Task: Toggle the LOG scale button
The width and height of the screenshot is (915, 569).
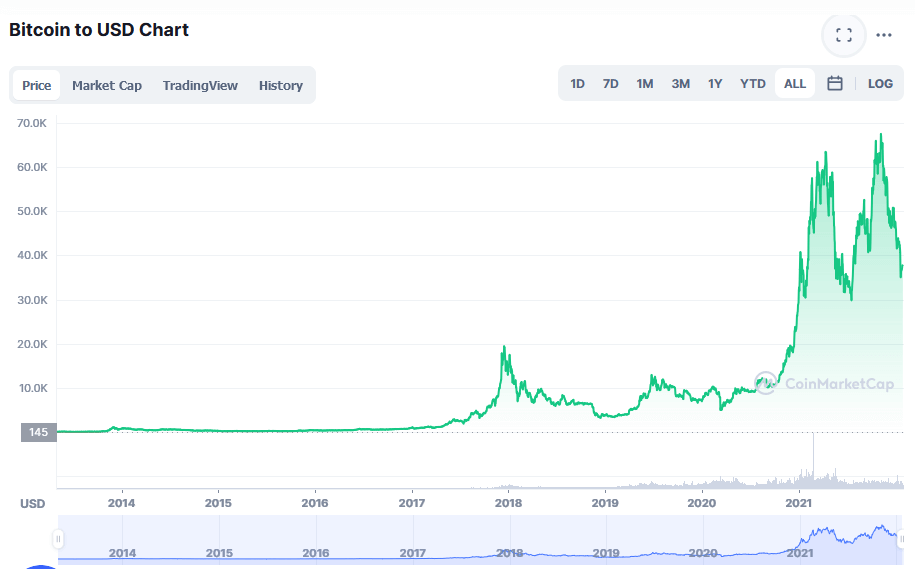Action: [x=880, y=84]
